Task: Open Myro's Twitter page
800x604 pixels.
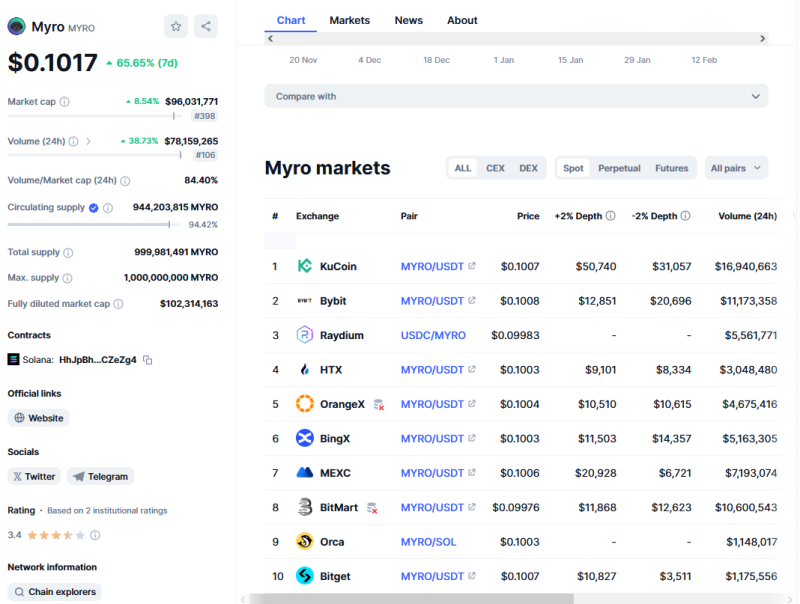Action: 34,476
